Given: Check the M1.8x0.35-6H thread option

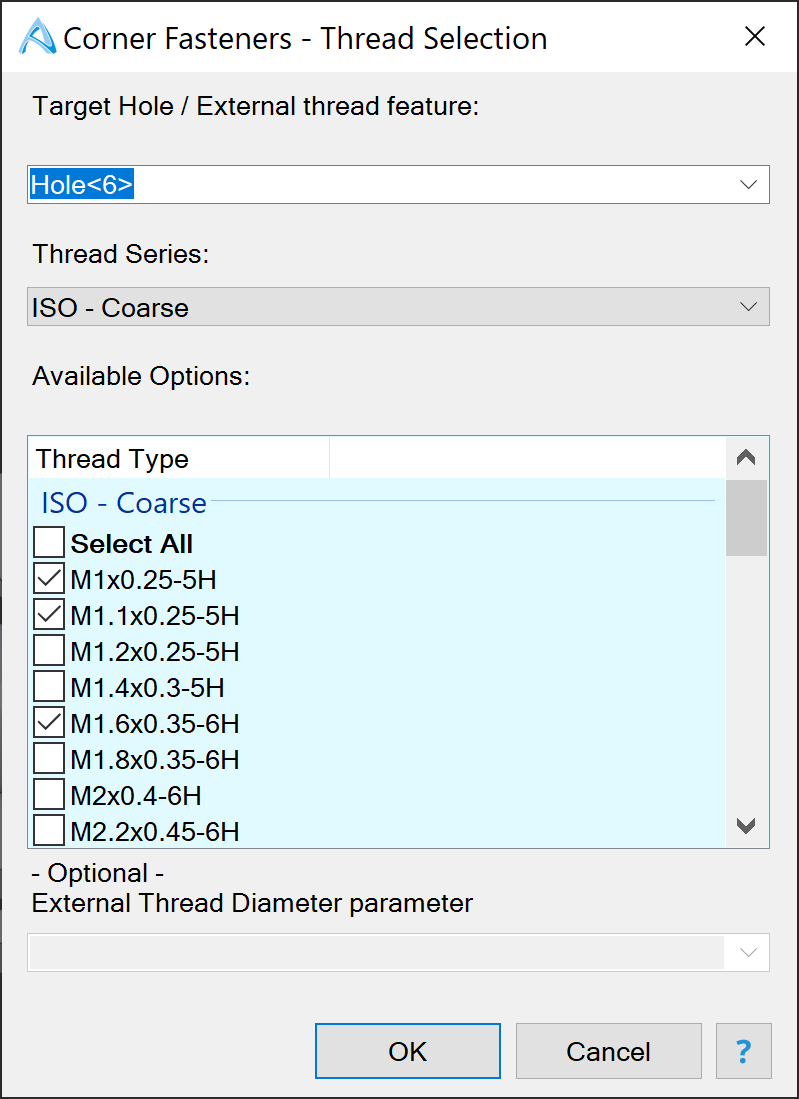Looking at the screenshot, I should (49, 759).
